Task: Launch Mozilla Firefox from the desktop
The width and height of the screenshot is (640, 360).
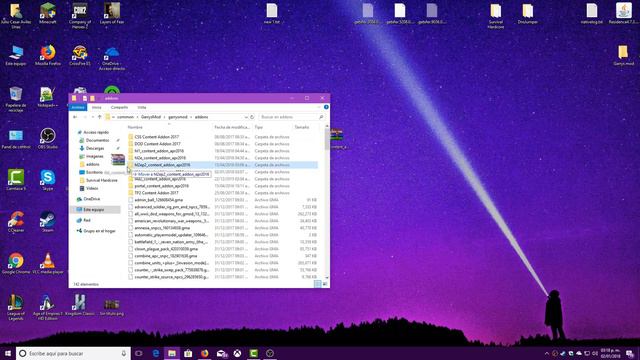Action: 48,56
